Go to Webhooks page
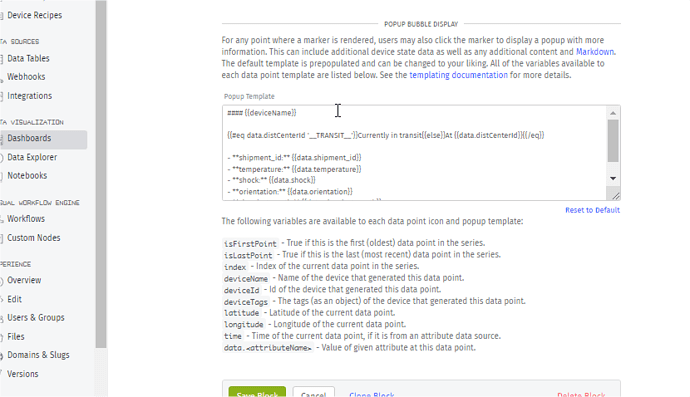 pyautogui.click(x=26, y=77)
